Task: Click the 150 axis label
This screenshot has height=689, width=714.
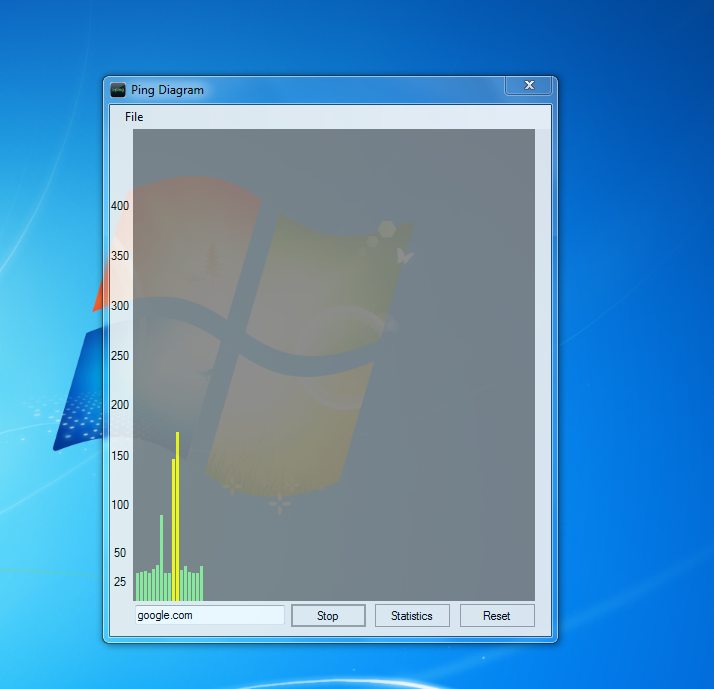Action: point(120,455)
